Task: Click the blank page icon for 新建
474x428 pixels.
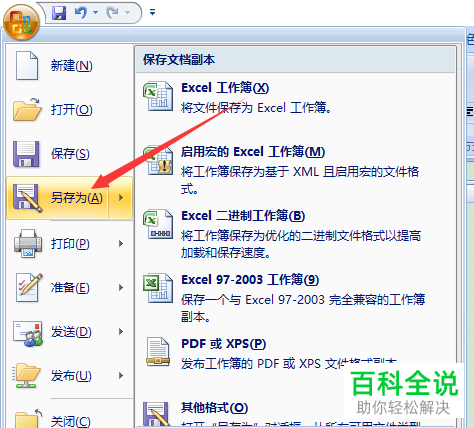Action: [27, 65]
